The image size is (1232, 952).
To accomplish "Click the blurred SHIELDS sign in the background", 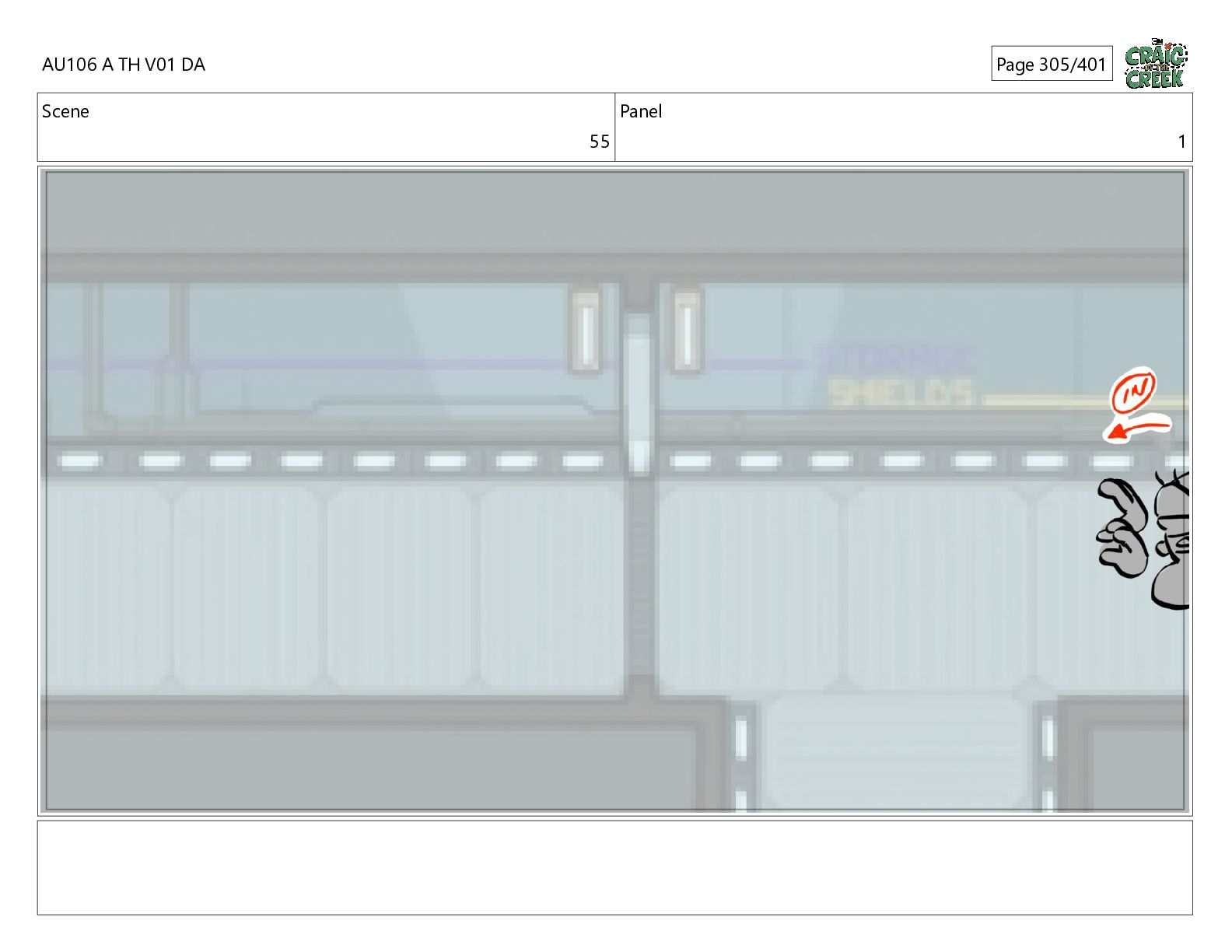I will pos(901,393).
